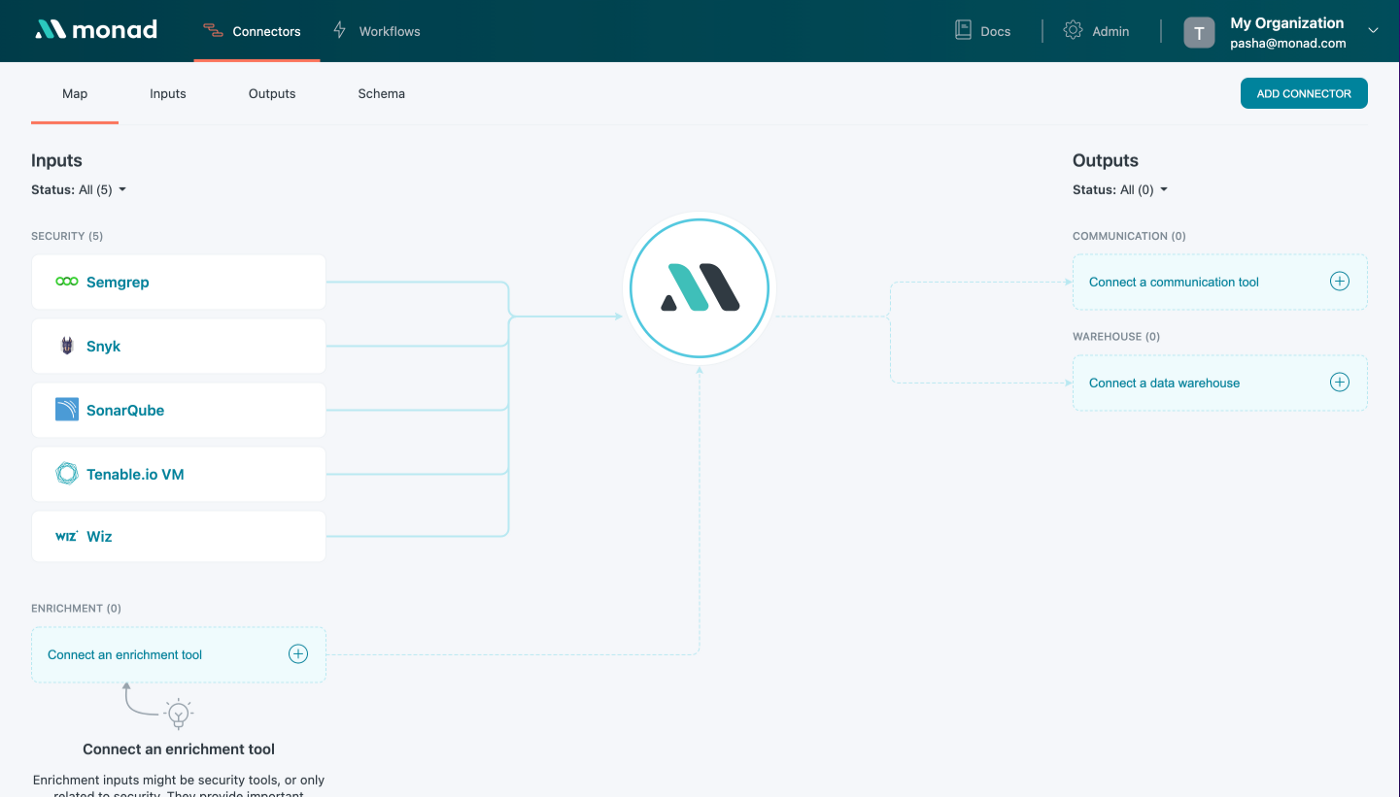Screen dimensions: 1400x797
Task: Click plus icon for data warehouse
Action: (x=1339, y=382)
